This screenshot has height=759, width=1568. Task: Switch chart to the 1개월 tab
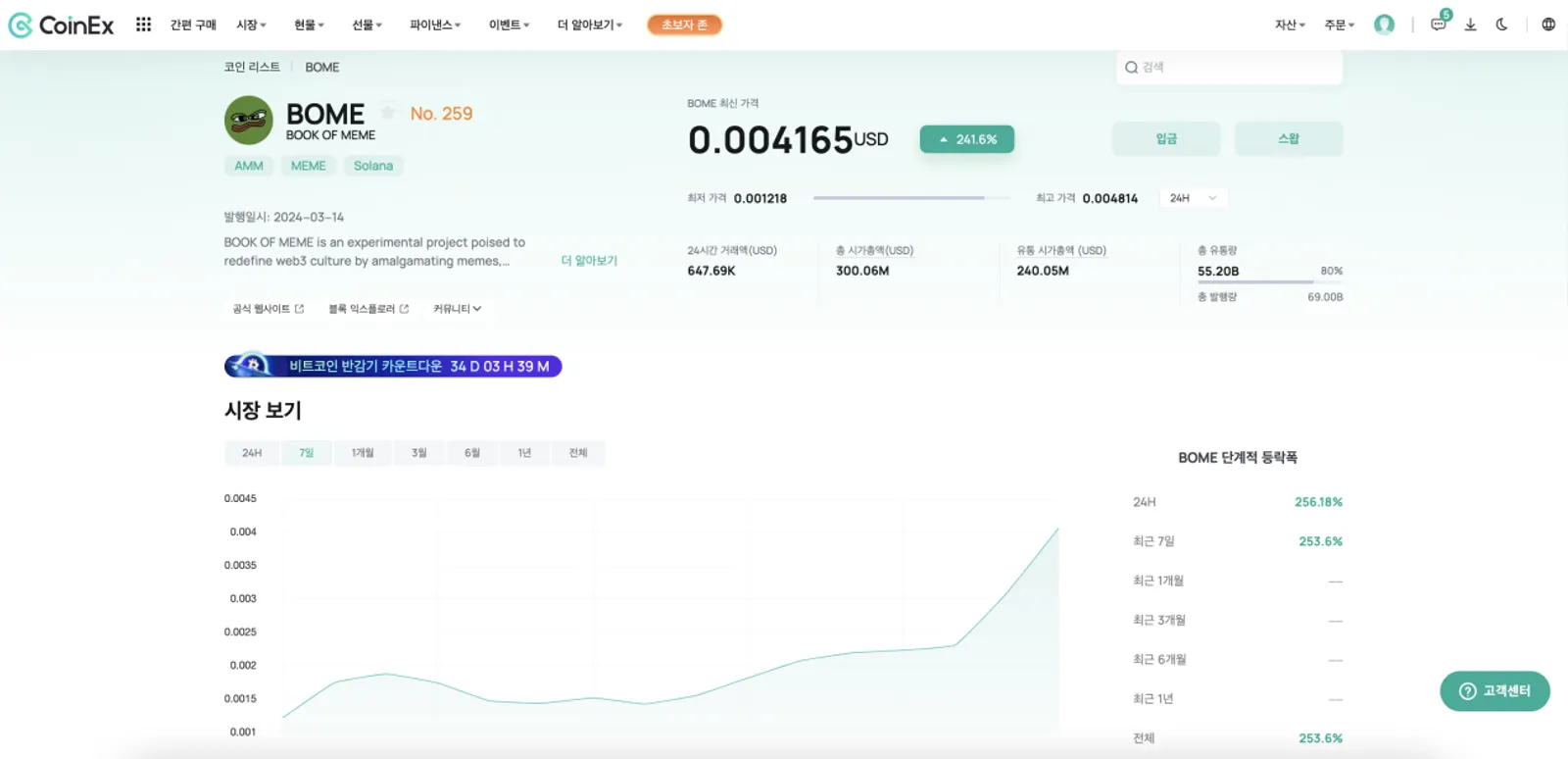[x=363, y=453]
